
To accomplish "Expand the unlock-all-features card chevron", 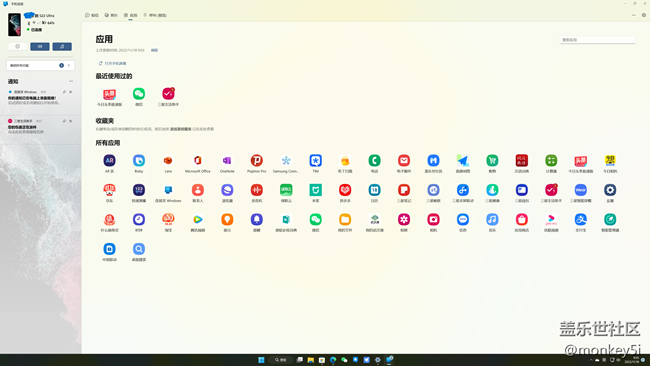I will pyautogui.click(x=69, y=65).
